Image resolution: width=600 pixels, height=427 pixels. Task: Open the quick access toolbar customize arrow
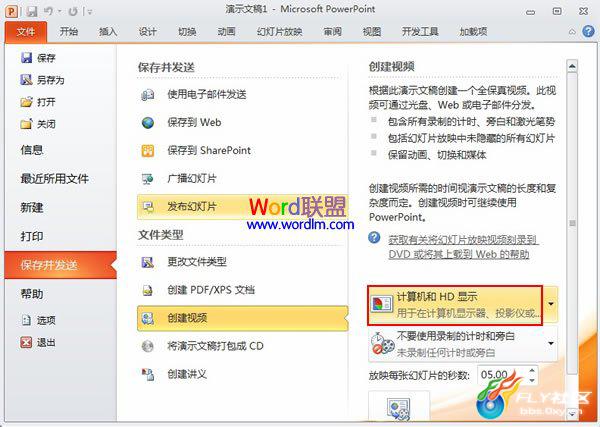tap(89, 12)
